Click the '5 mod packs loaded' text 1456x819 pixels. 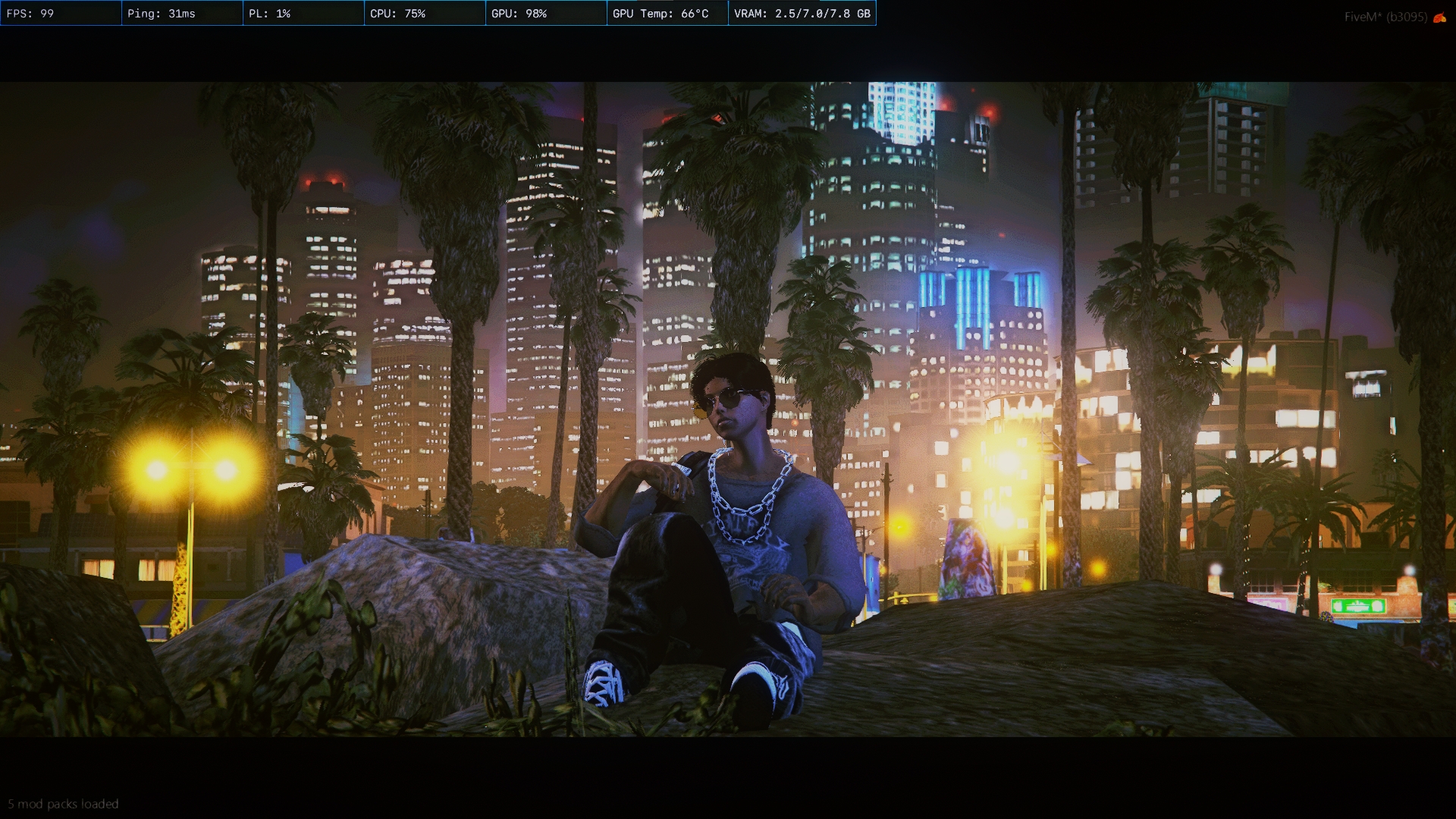tap(64, 804)
